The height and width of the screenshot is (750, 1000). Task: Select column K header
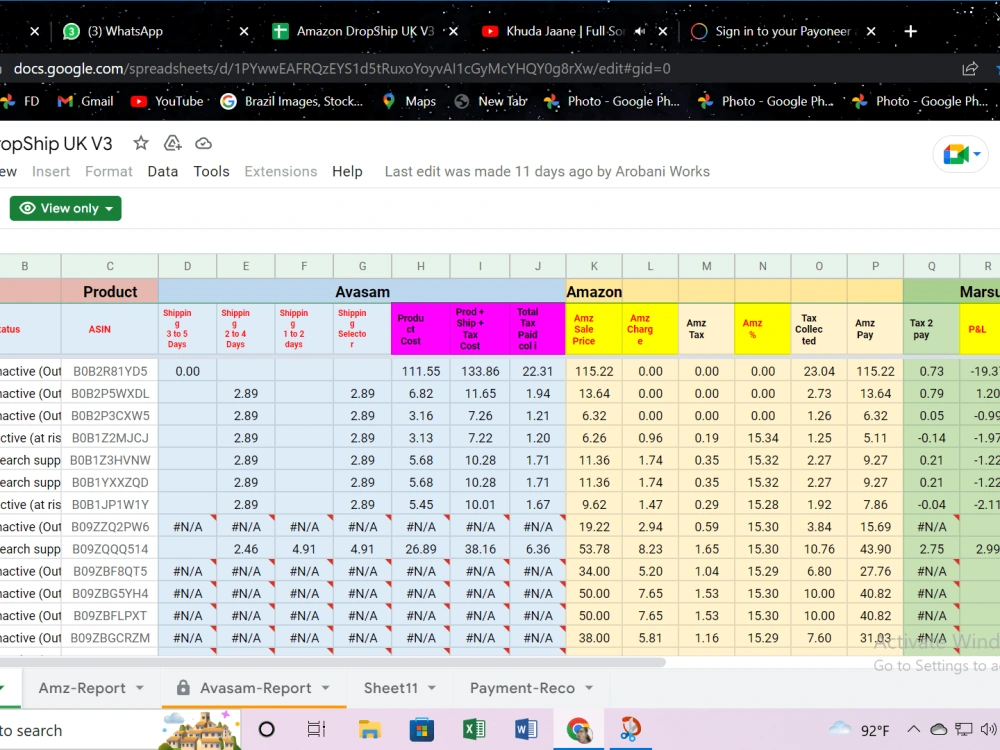click(x=594, y=266)
